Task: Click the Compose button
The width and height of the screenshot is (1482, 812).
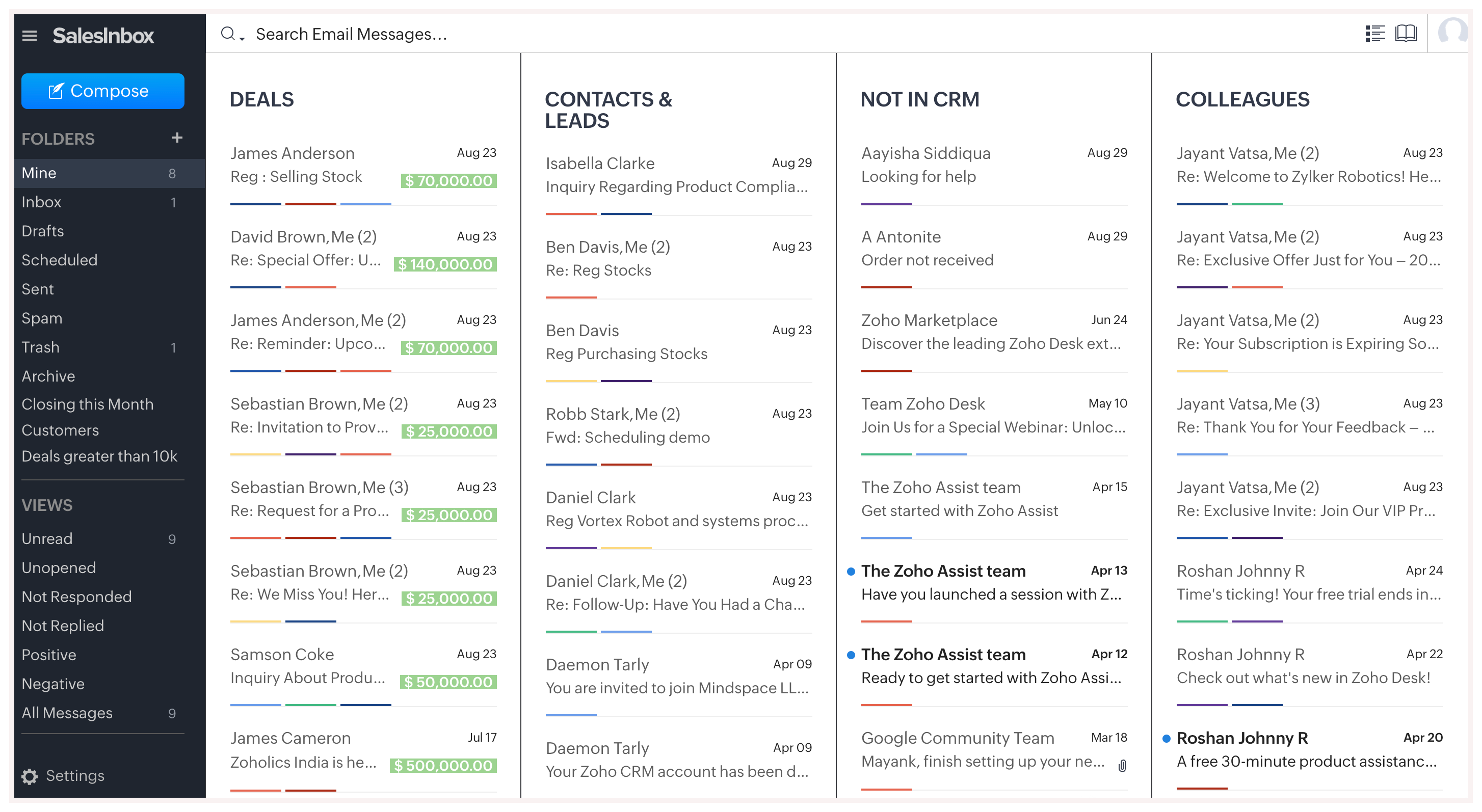Action: point(103,91)
